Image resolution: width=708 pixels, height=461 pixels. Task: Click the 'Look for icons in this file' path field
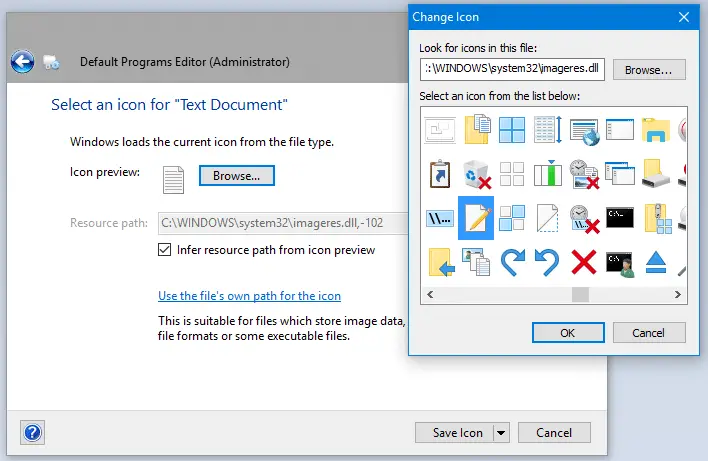512,70
